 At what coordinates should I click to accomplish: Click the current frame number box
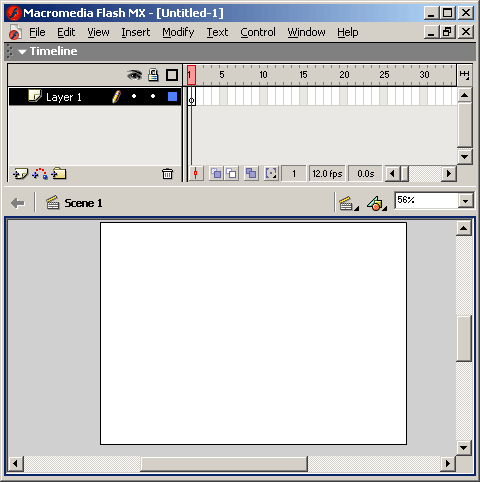pyautogui.click(x=294, y=174)
